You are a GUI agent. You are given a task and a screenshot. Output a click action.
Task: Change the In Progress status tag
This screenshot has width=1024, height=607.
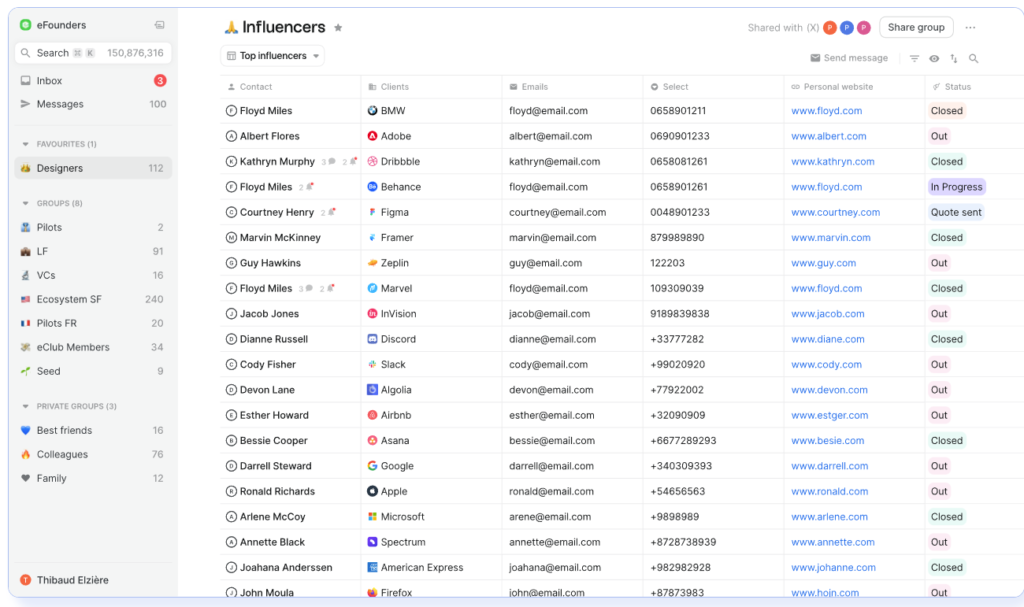(956, 187)
